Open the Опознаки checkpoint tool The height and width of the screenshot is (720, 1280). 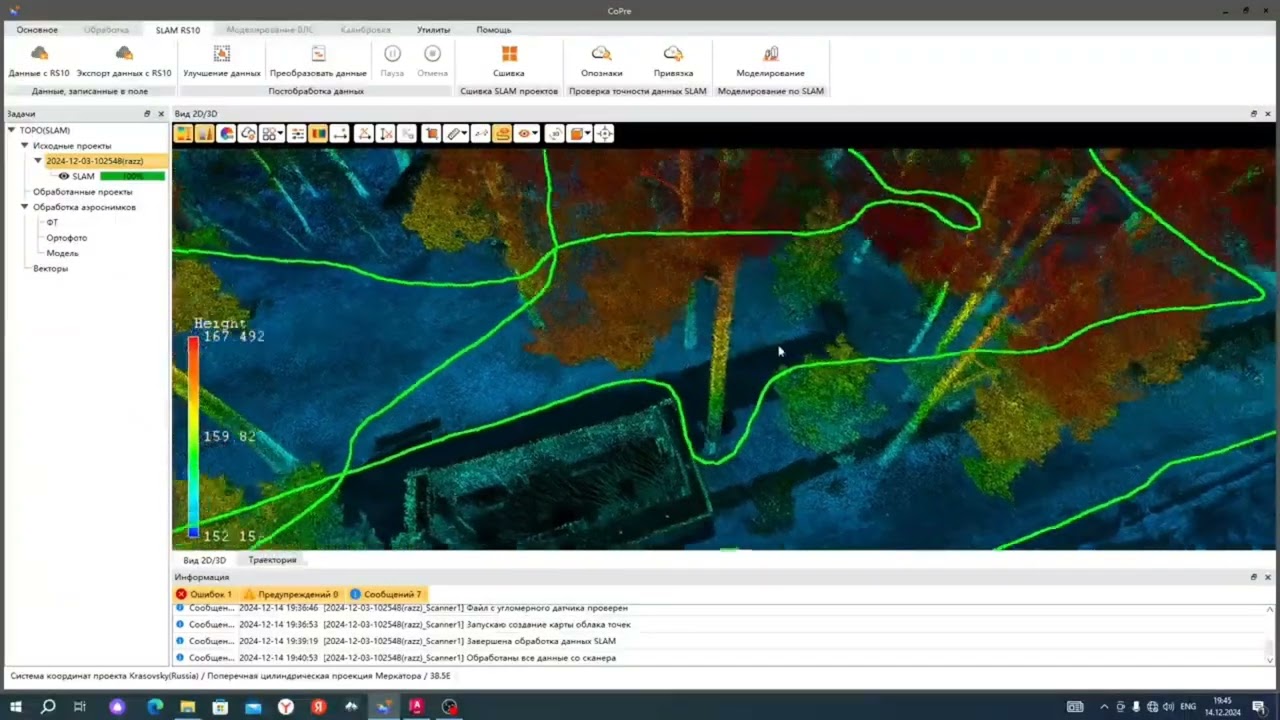tap(602, 60)
